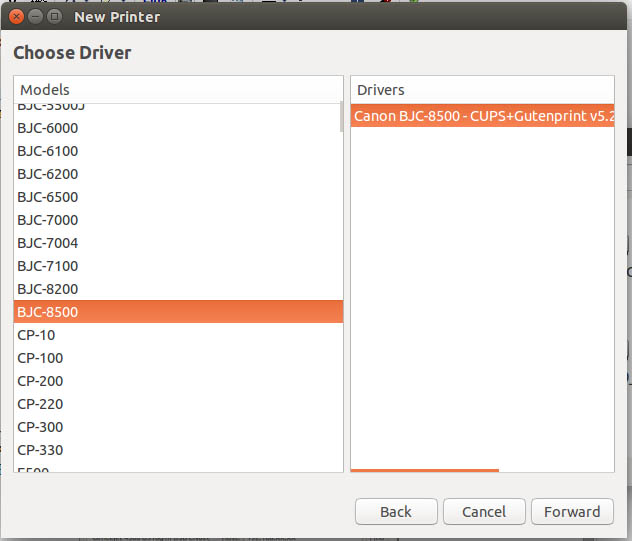
Task: Select model BJC-6100
Action: (178, 151)
